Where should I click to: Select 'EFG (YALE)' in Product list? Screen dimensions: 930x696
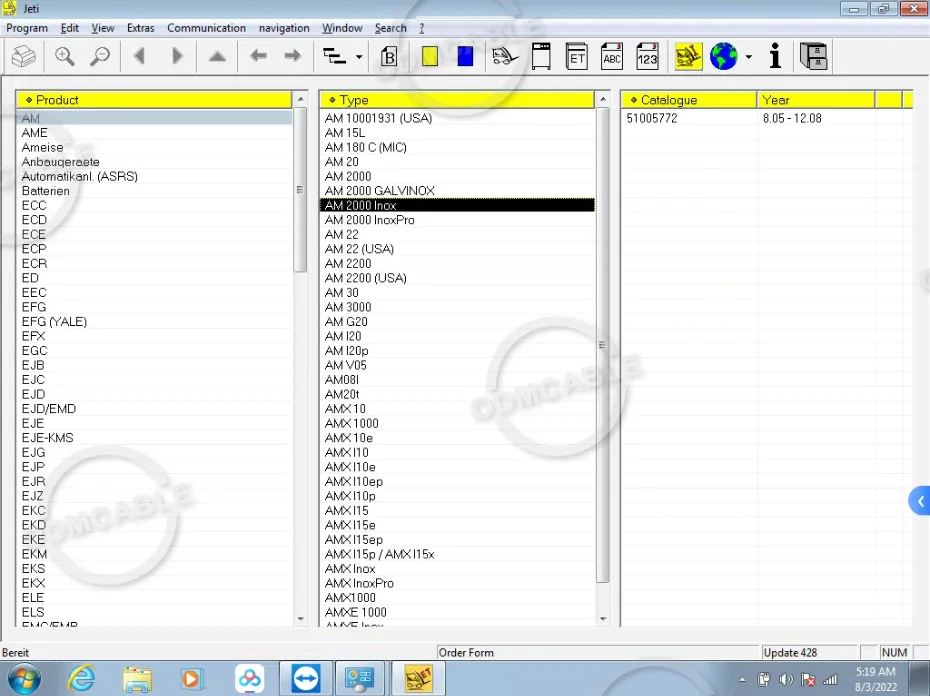(54, 322)
